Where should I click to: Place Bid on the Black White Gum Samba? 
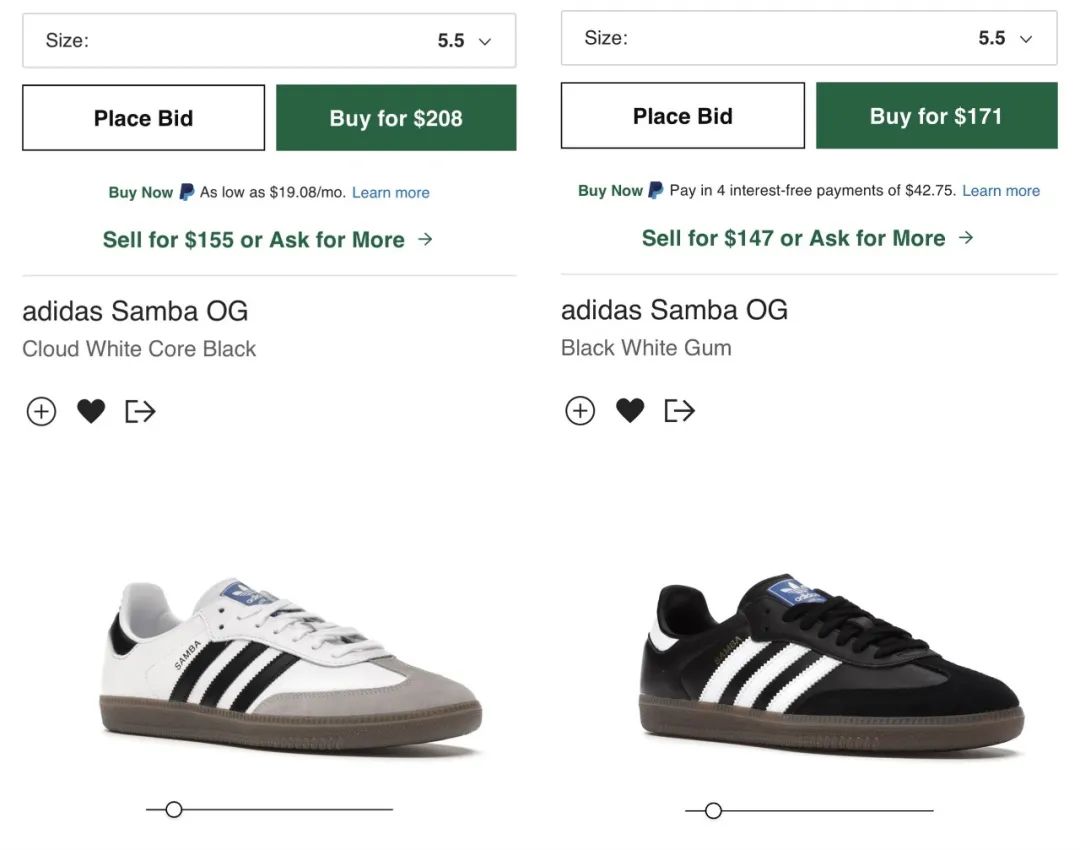[x=682, y=116]
